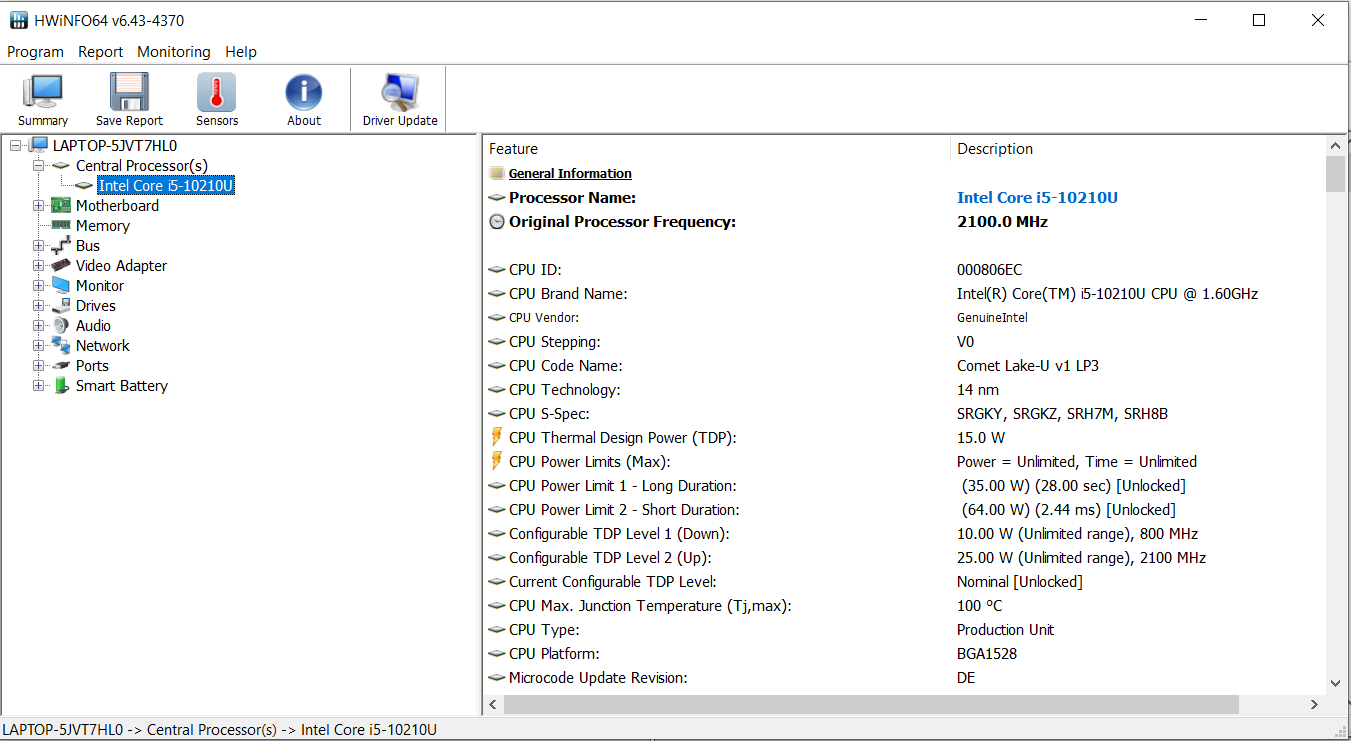Viewport: 1351px width, 741px height.
Task: Open the Program menu
Action: click(35, 52)
